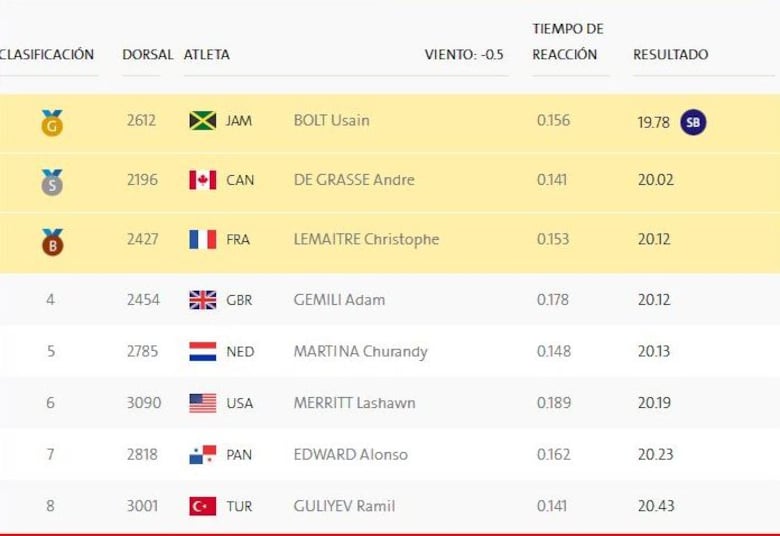Click the silver medal icon
The image size is (780, 536).
click(x=52, y=182)
